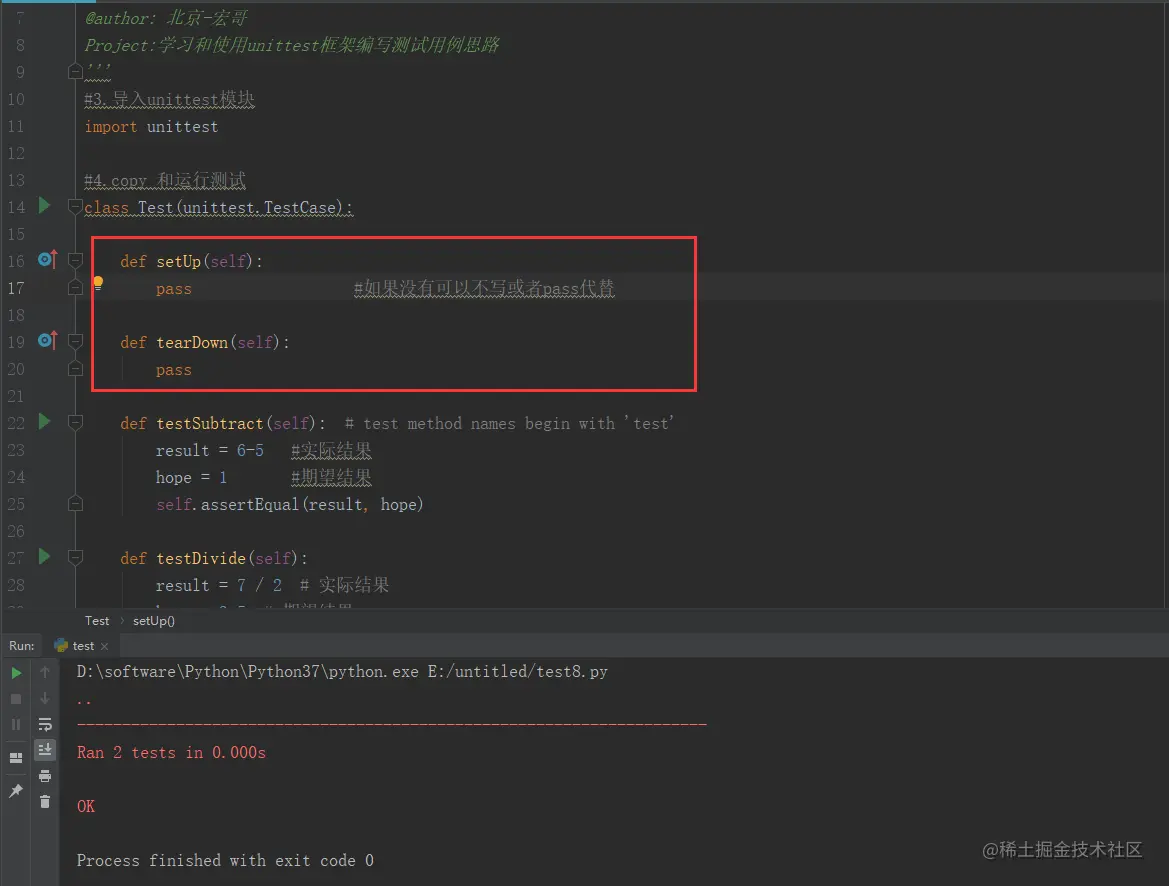Toggle scroll to end of console output
1169x886 pixels.
pyautogui.click(x=45, y=750)
